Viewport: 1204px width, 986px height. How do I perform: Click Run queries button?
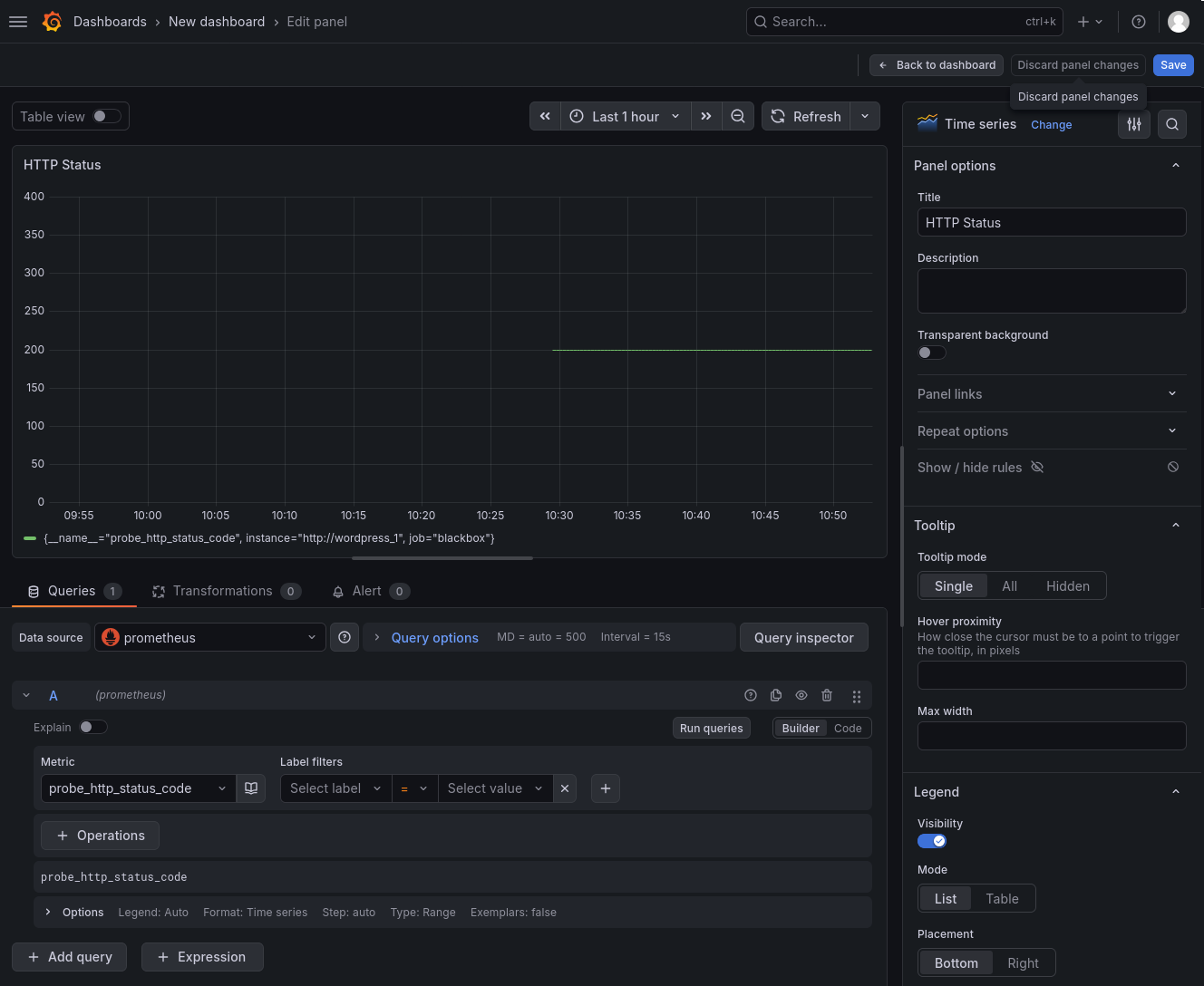click(x=712, y=728)
